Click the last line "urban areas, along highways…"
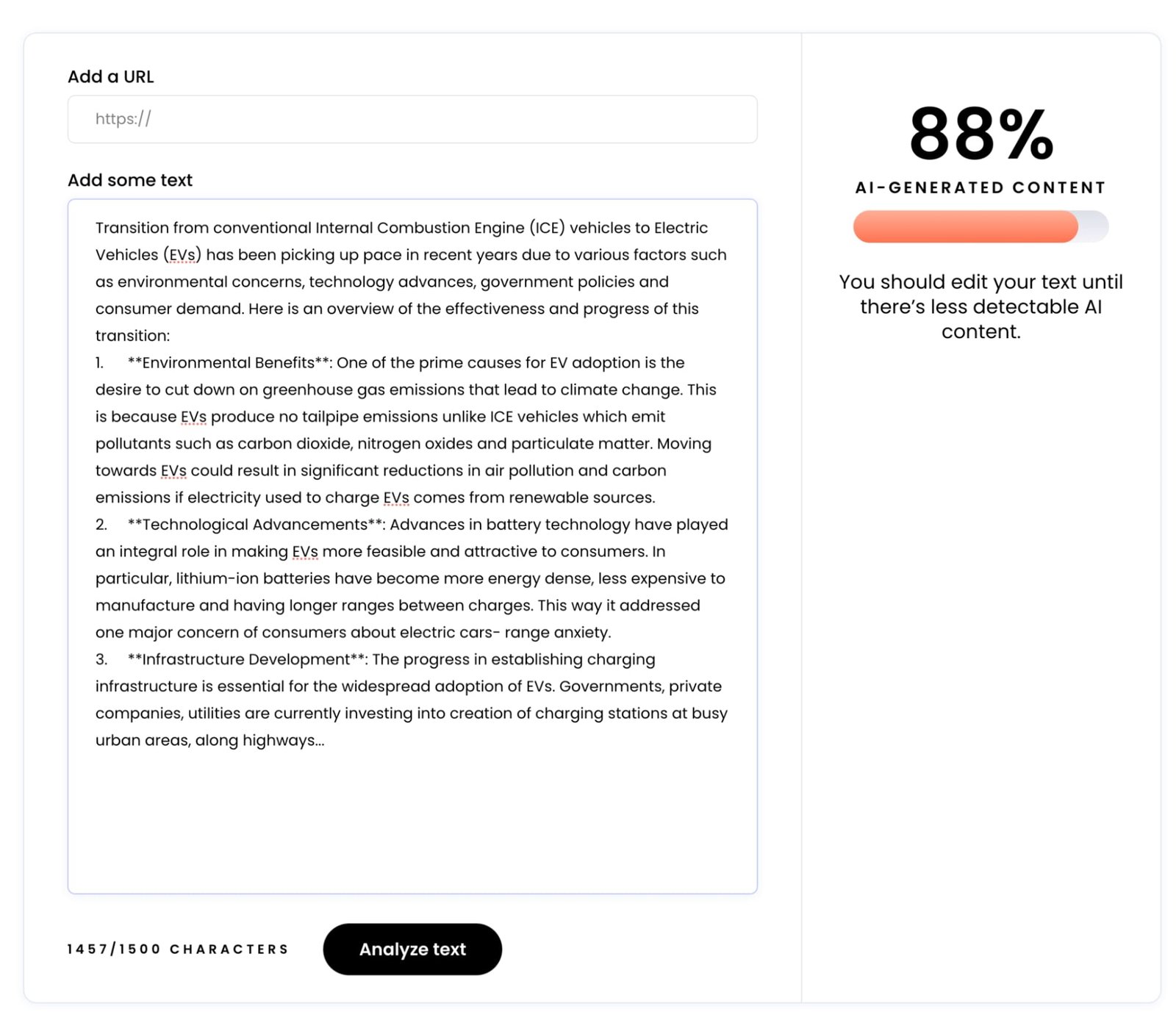This screenshot has height=1023, width=1176. click(x=209, y=740)
